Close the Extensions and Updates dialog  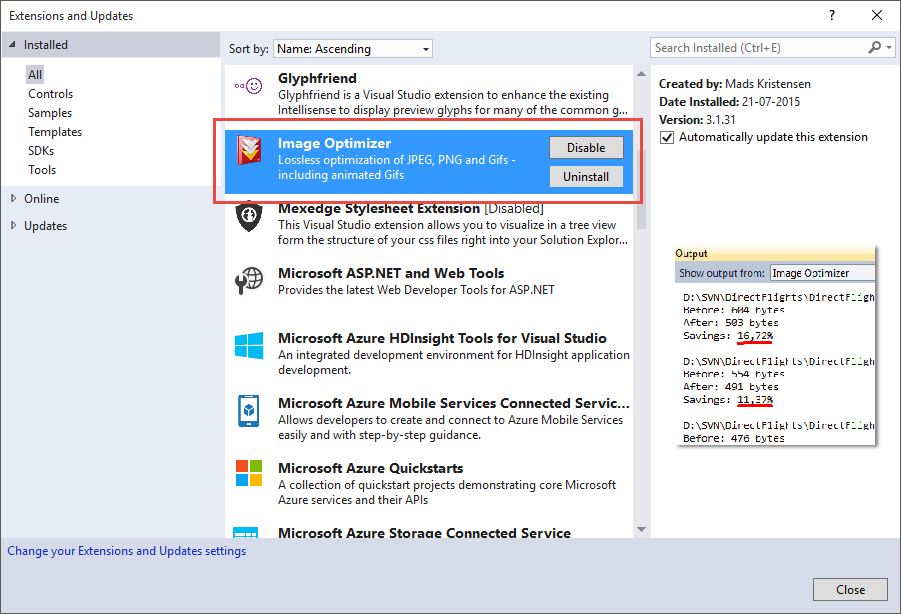(850, 589)
